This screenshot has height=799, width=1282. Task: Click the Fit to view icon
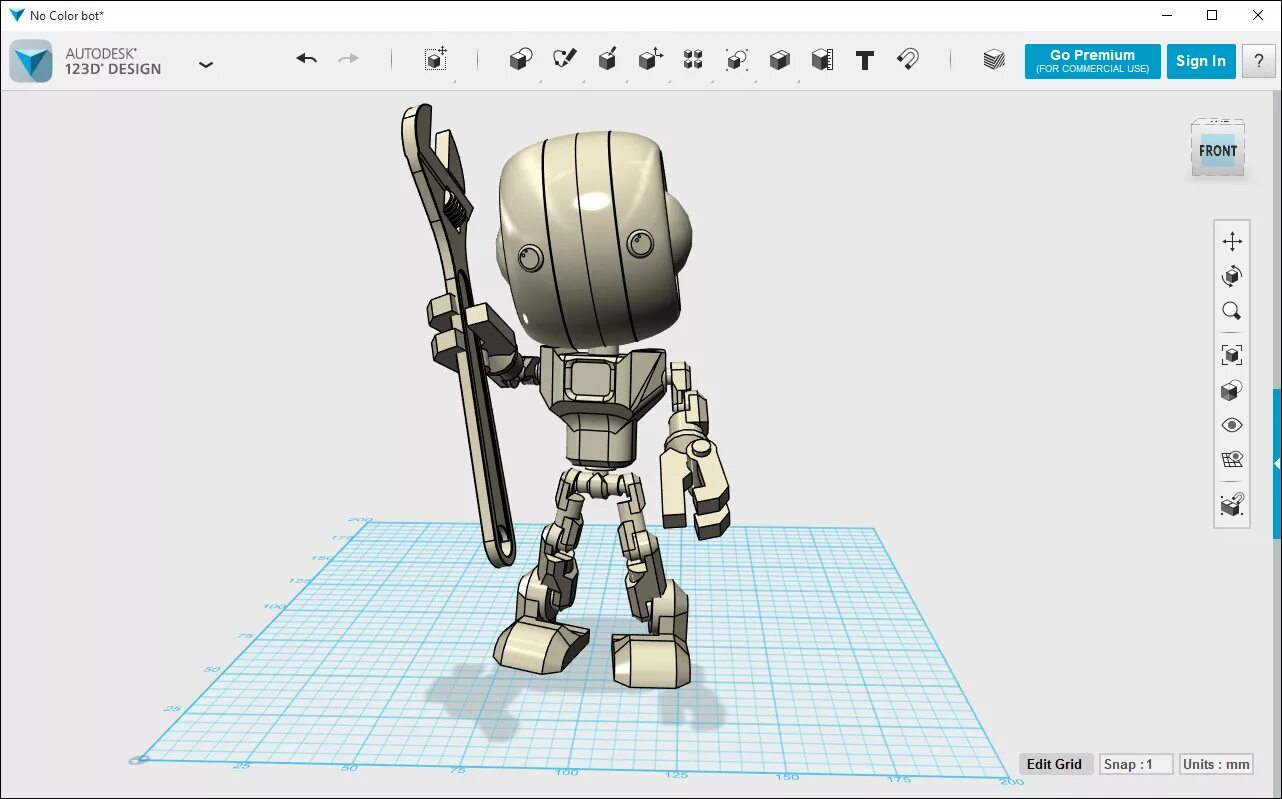point(1232,355)
